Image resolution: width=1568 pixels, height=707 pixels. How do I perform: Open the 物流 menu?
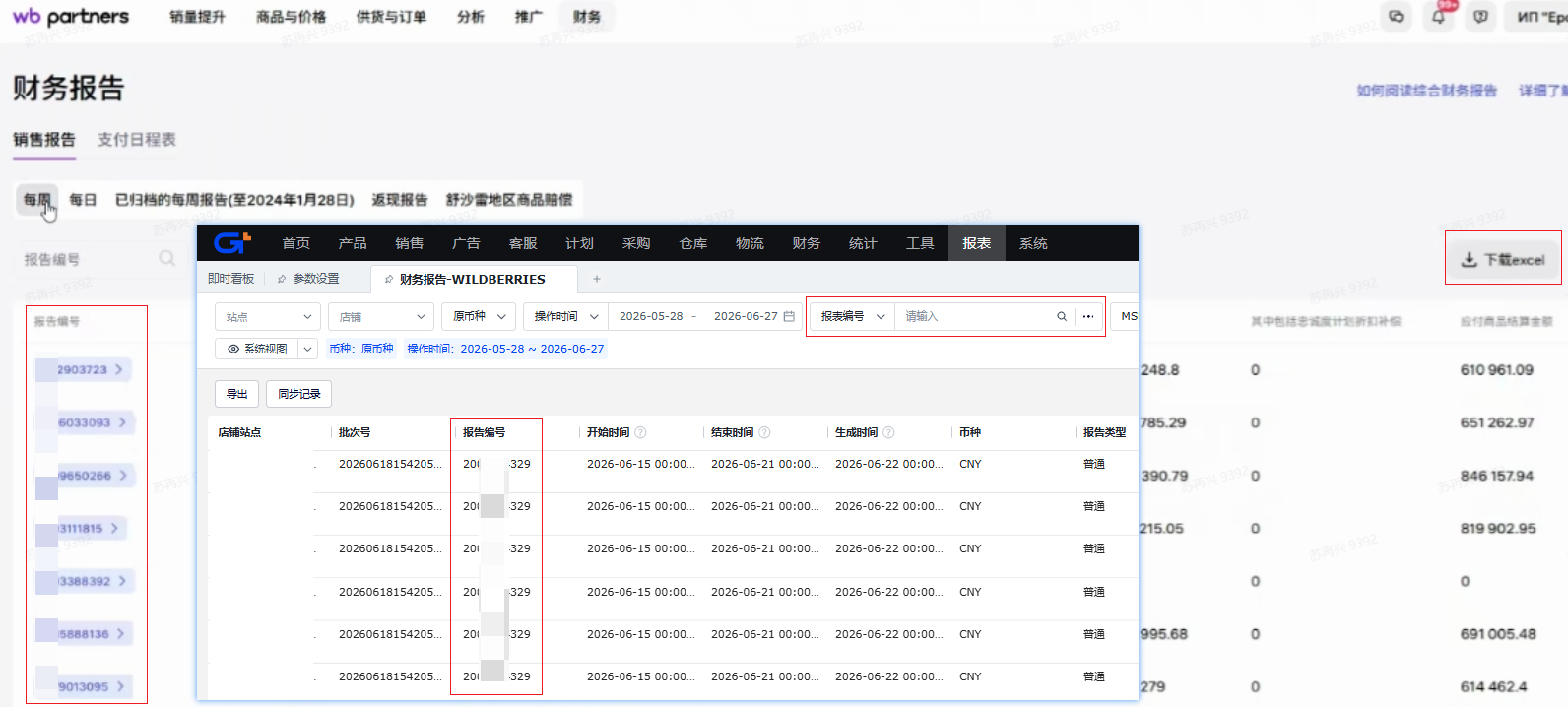pos(750,243)
